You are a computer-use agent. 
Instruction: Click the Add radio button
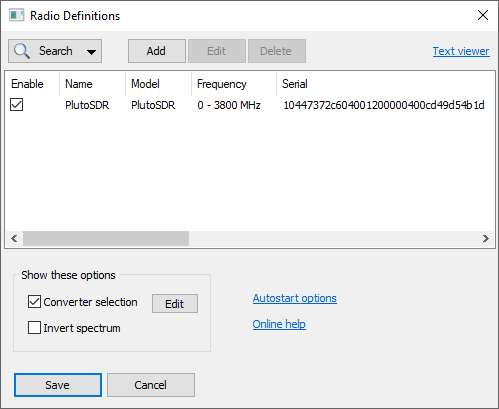(157, 51)
